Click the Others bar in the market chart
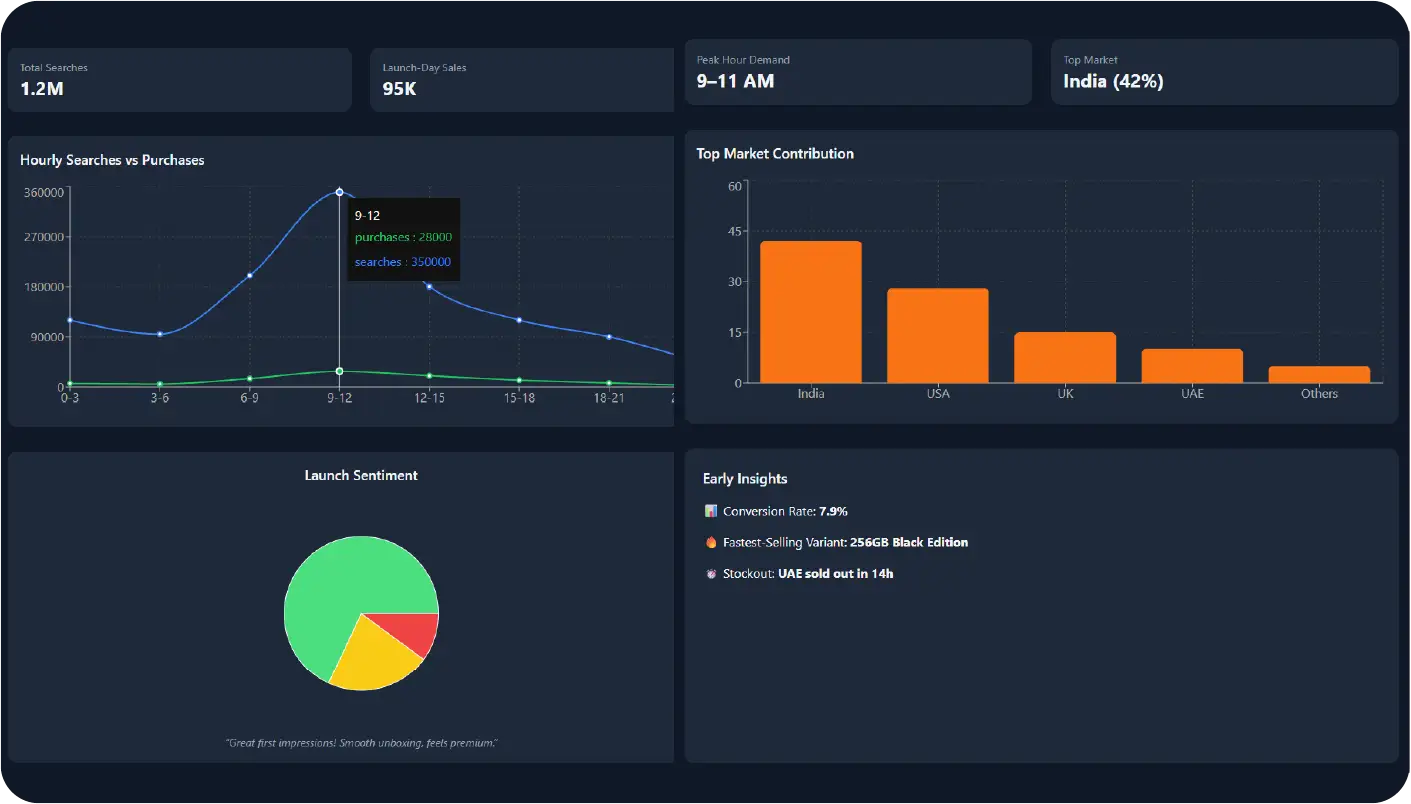The image size is (1411, 804). 1318,374
